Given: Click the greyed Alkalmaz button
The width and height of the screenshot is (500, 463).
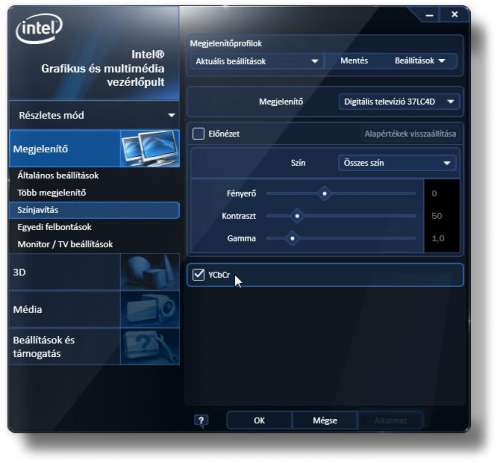Looking at the screenshot, I should (x=391, y=421).
